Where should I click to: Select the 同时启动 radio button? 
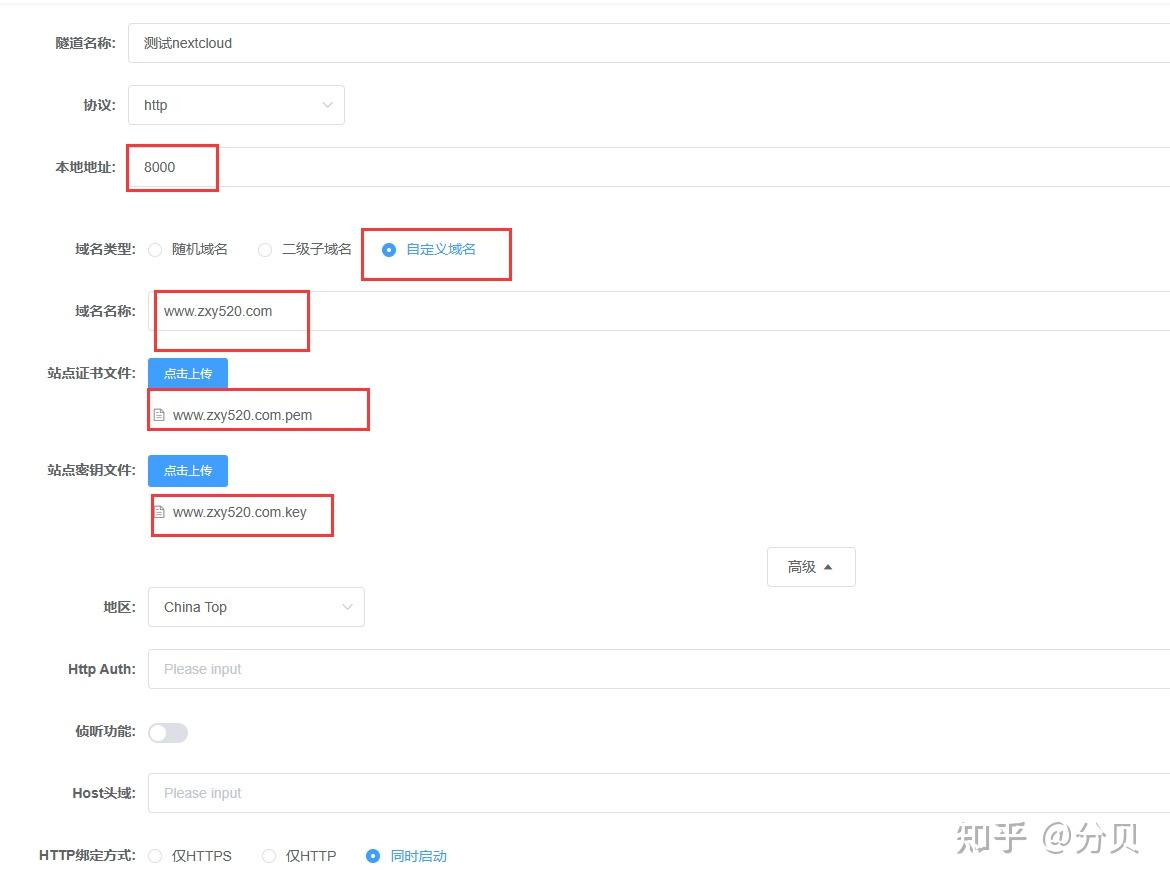pos(373,856)
